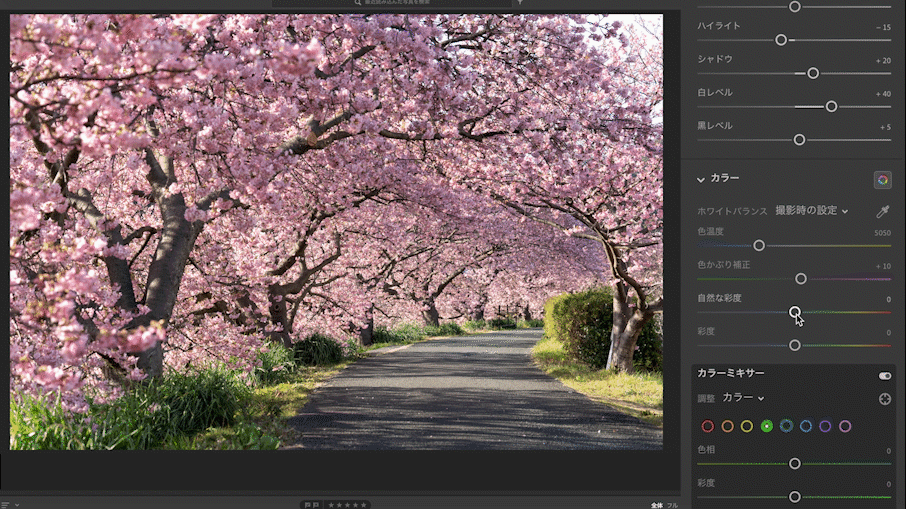906x509 pixels.
Task: Click the 自然な彩度 slider handle
Action: [795, 312]
